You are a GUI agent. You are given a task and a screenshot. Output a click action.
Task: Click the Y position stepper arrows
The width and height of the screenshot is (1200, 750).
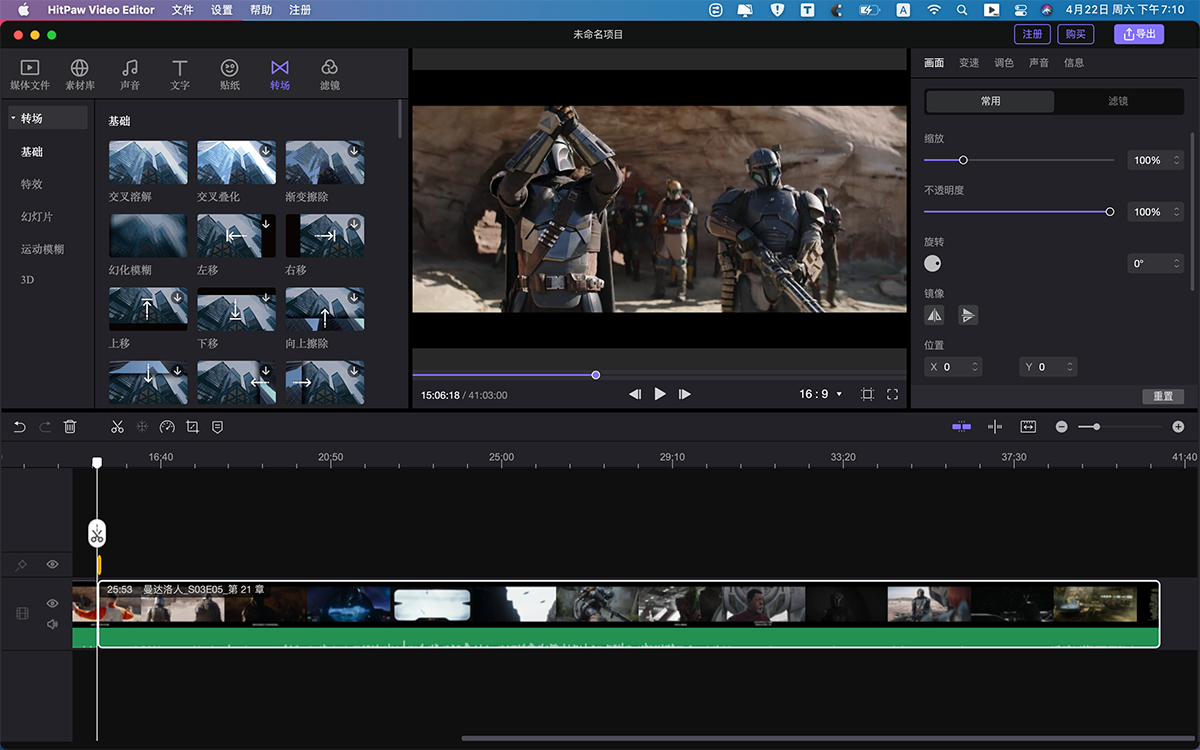(x=1070, y=367)
